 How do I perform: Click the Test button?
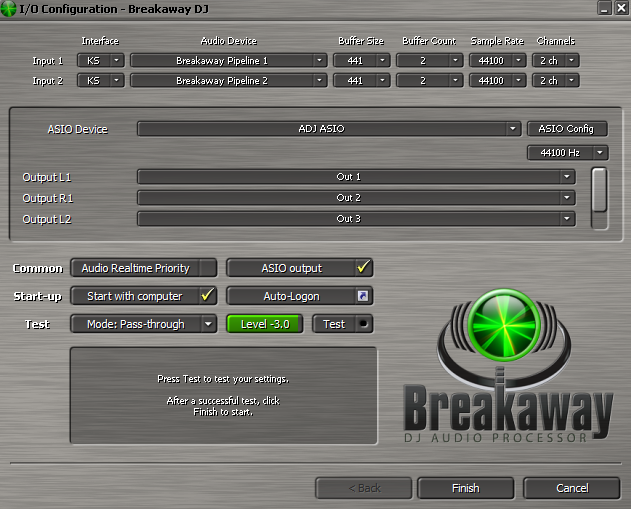342,324
